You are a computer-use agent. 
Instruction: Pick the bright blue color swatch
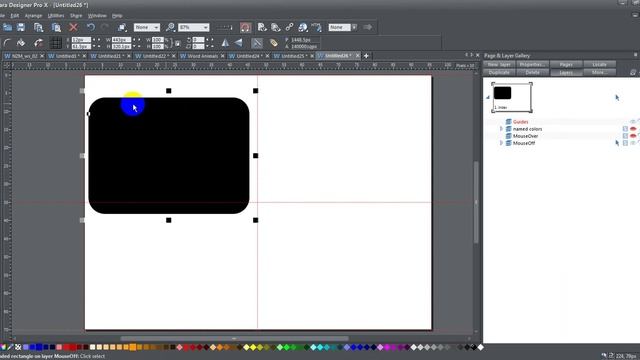click(39, 347)
